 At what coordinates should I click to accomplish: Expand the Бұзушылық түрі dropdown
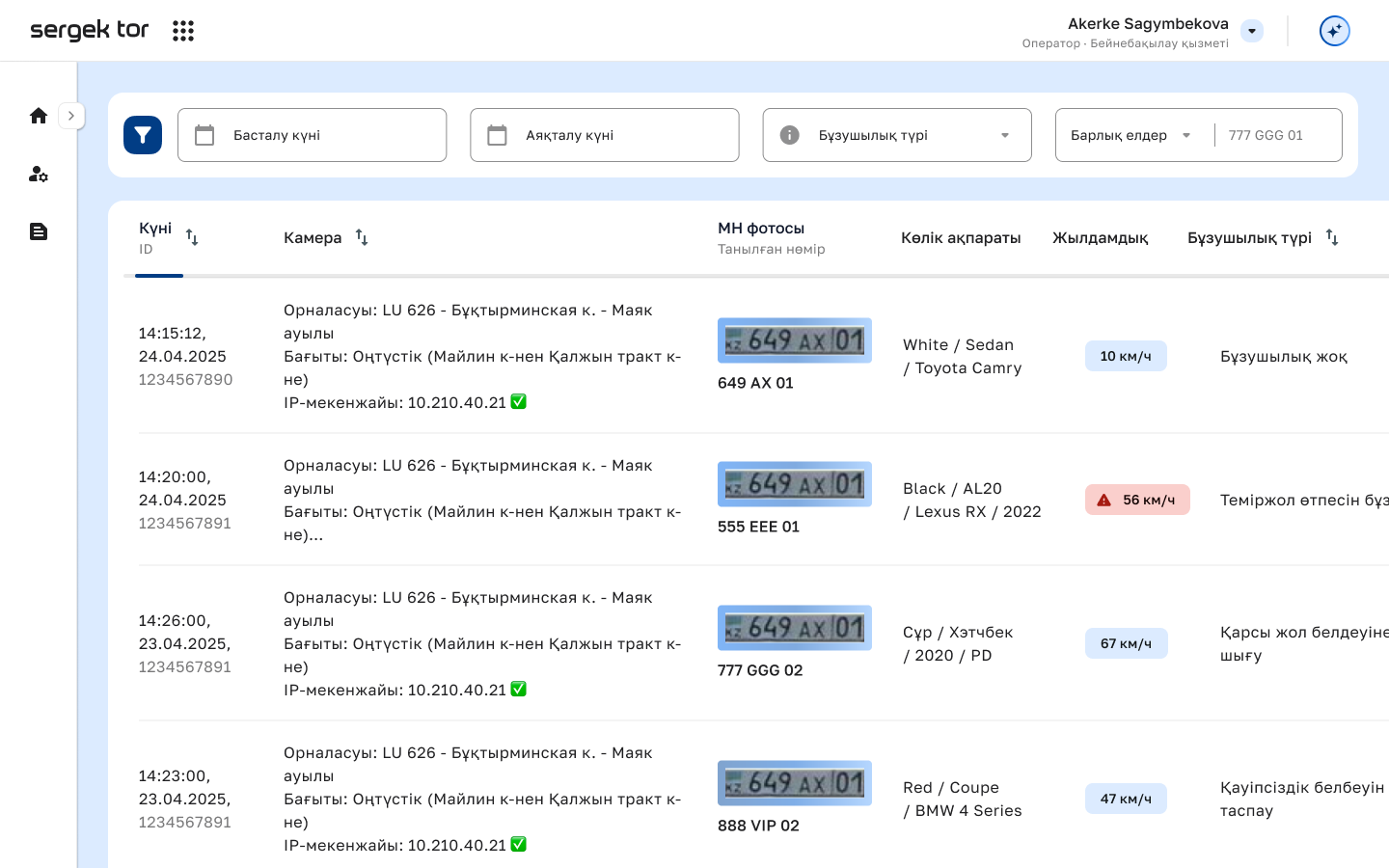1005,135
